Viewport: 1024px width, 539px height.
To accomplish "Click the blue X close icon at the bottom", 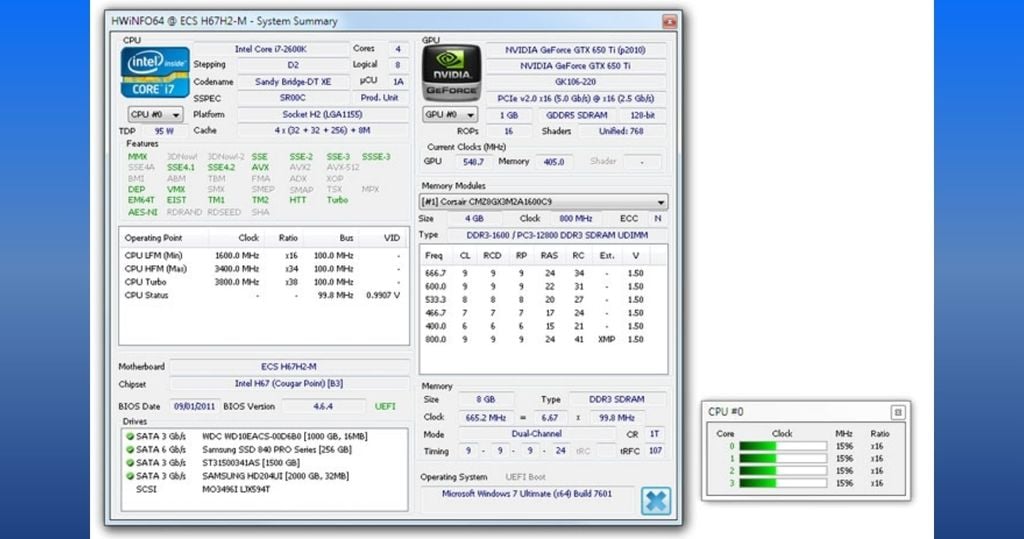I will [x=655, y=500].
